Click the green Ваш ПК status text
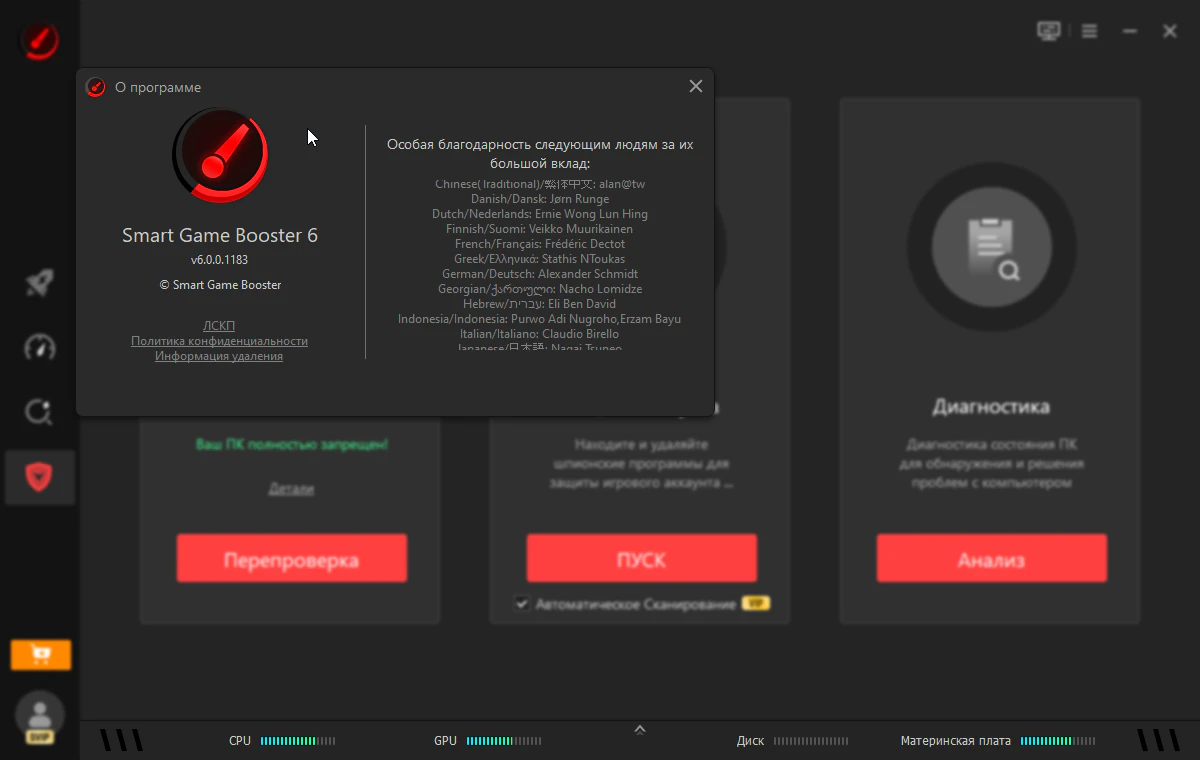This screenshot has height=760, width=1200. pyautogui.click(x=291, y=443)
